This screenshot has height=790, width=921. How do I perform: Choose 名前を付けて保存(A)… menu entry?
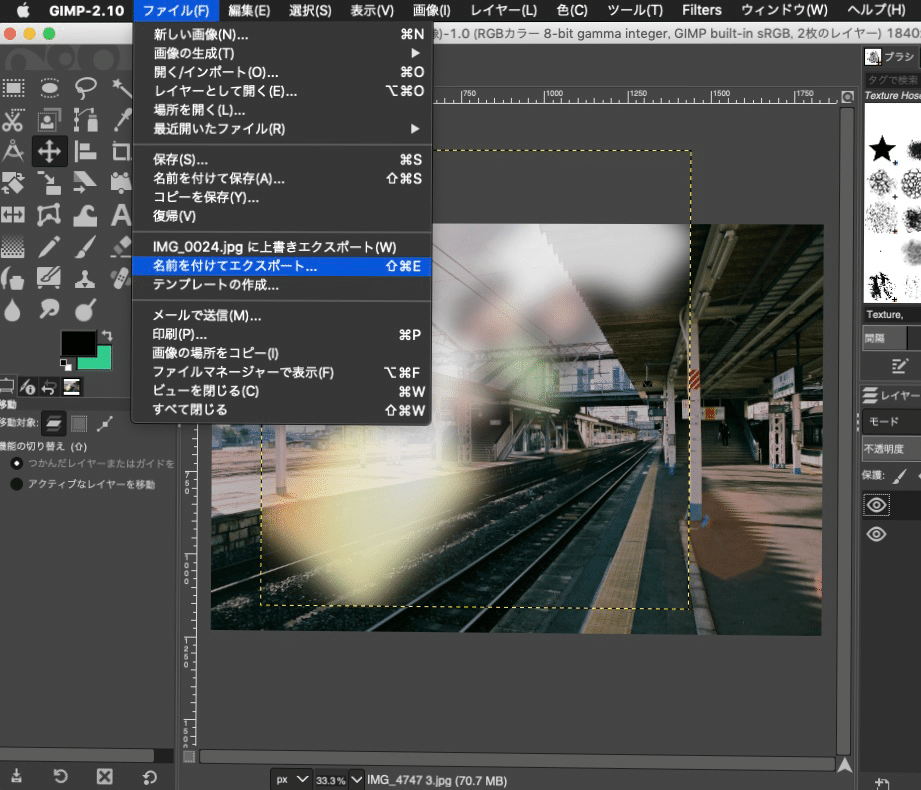coord(283,179)
